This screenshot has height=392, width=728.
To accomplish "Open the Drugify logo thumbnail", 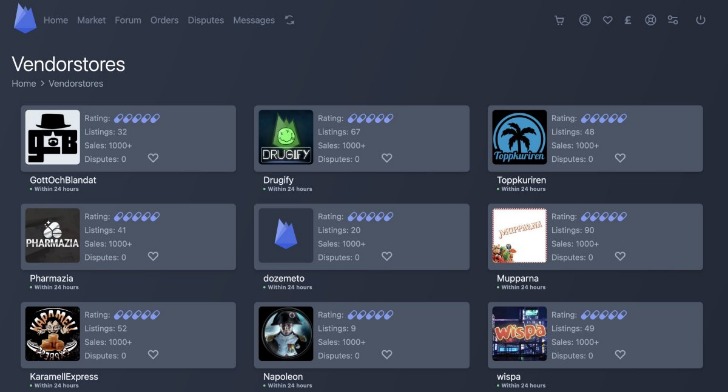I will click(x=286, y=137).
